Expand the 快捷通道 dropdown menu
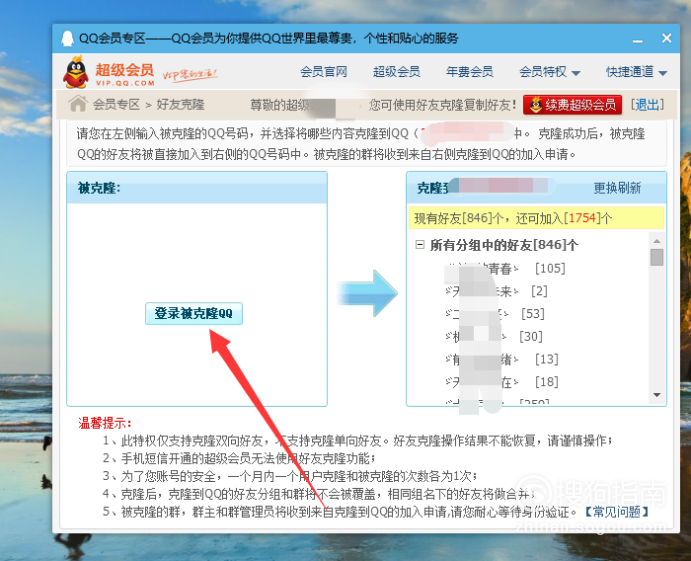The width and height of the screenshot is (691, 561). click(x=636, y=71)
